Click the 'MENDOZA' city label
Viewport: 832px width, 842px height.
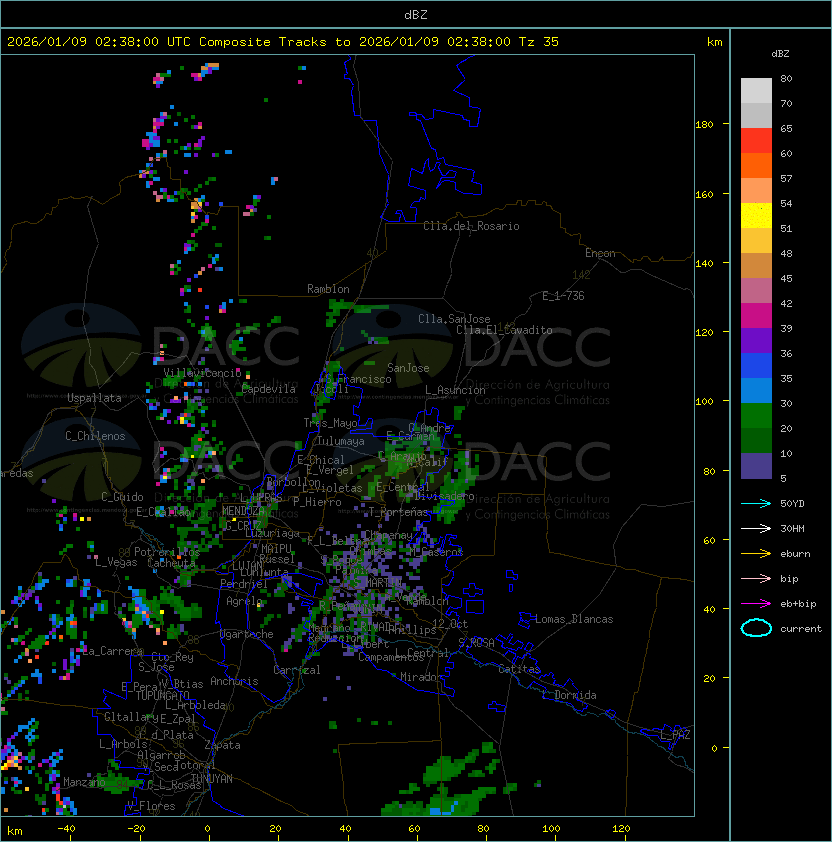(x=244, y=511)
